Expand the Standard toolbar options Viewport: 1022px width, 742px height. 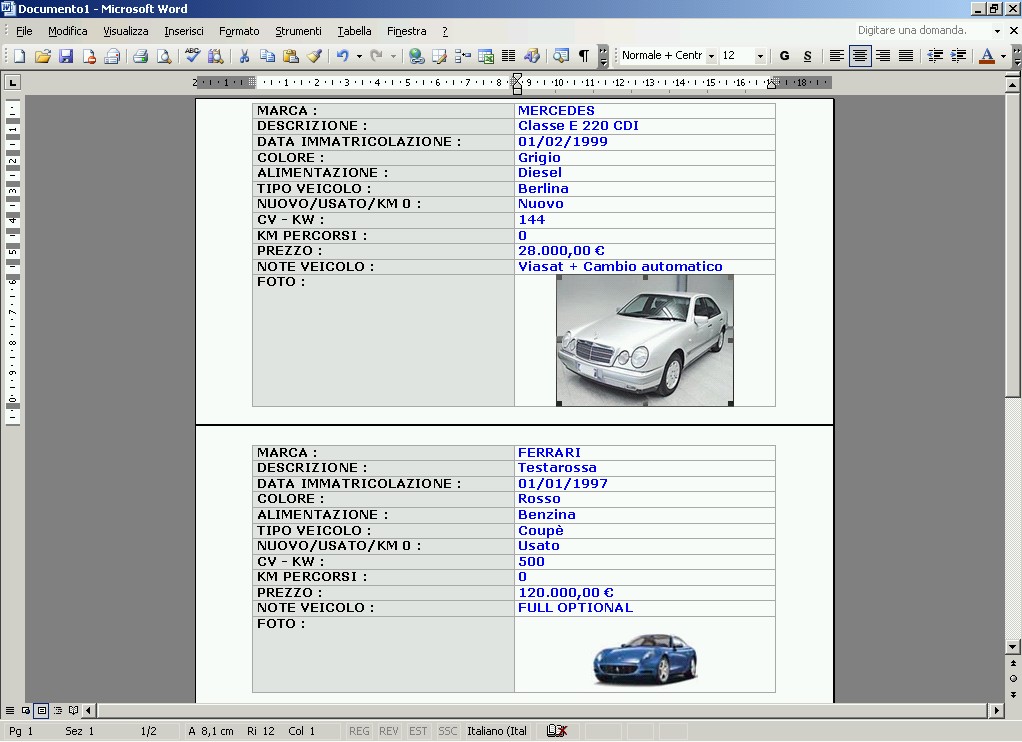pyautogui.click(x=604, y=56)
